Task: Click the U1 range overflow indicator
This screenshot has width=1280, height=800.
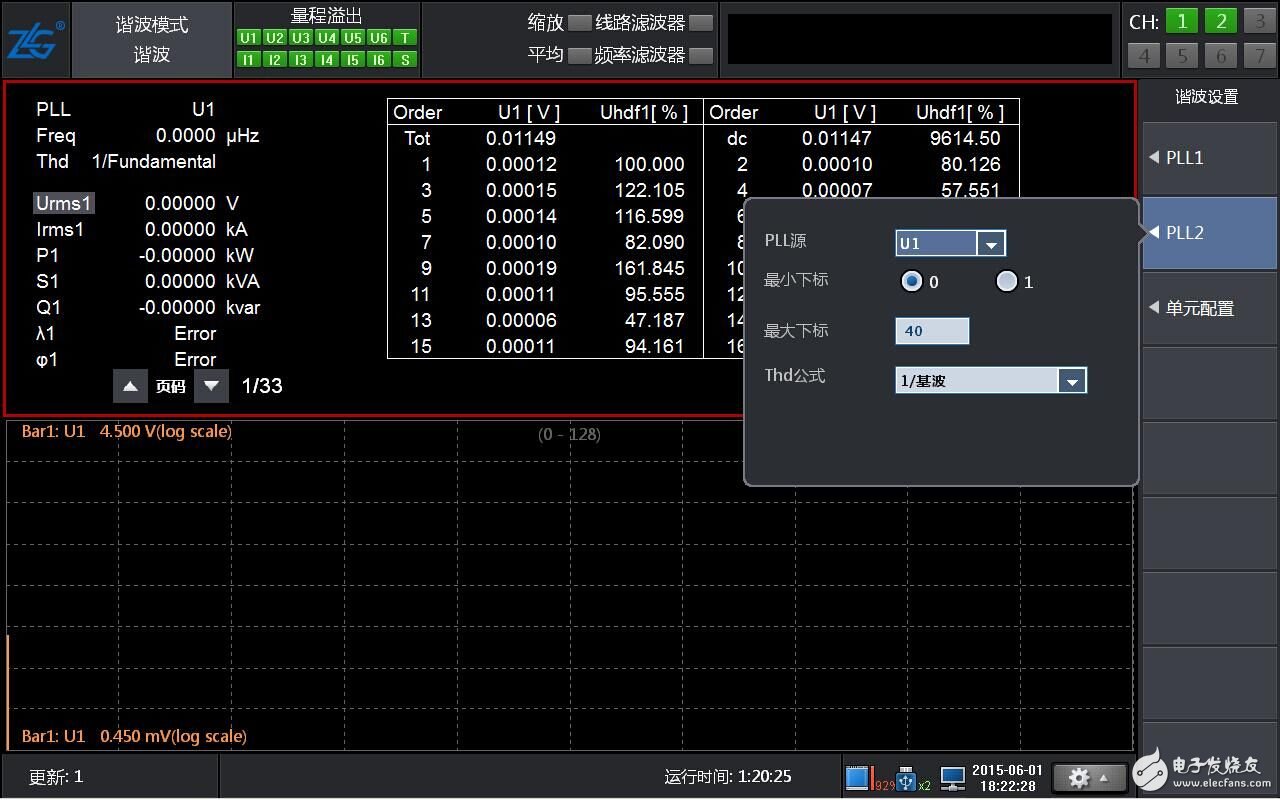Action: [x=248, y=38]
